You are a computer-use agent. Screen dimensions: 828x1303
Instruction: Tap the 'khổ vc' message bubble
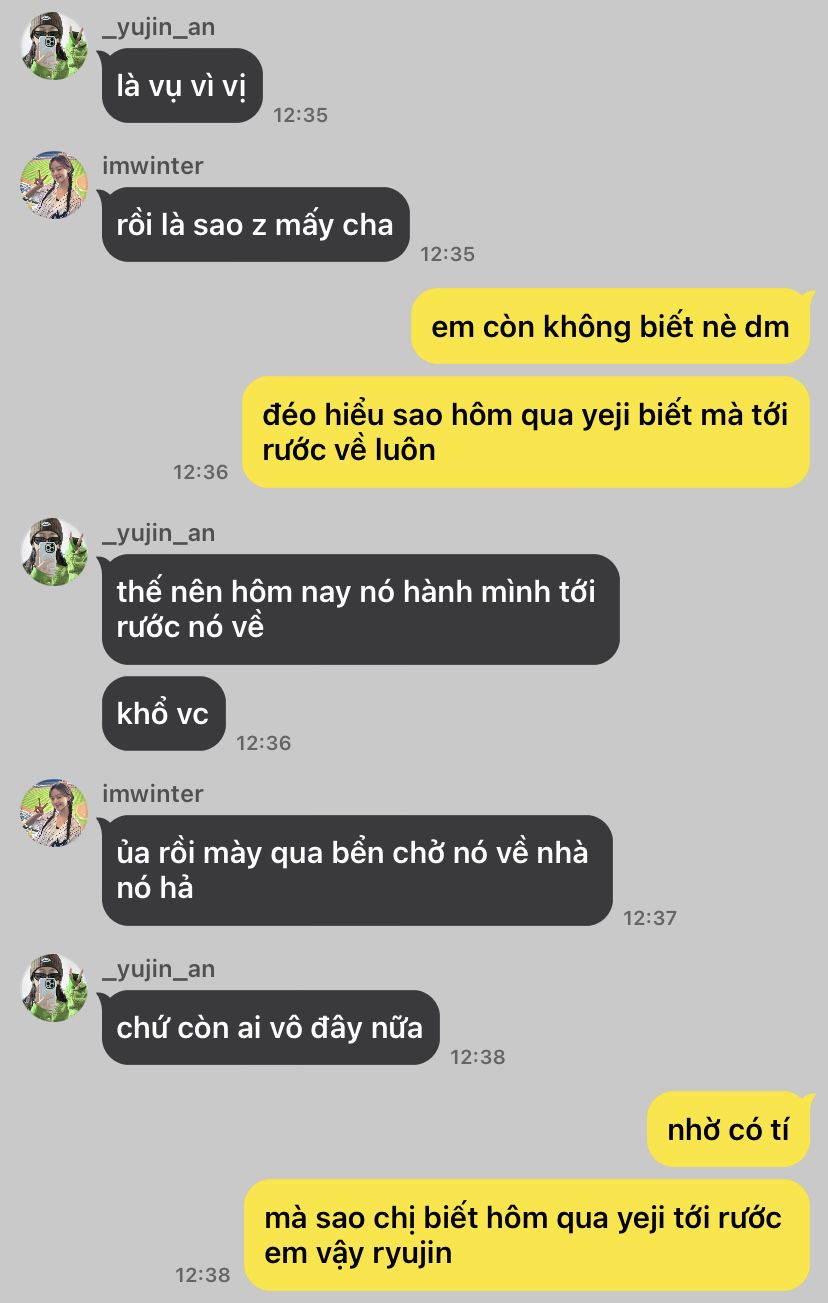pos(163,714)
